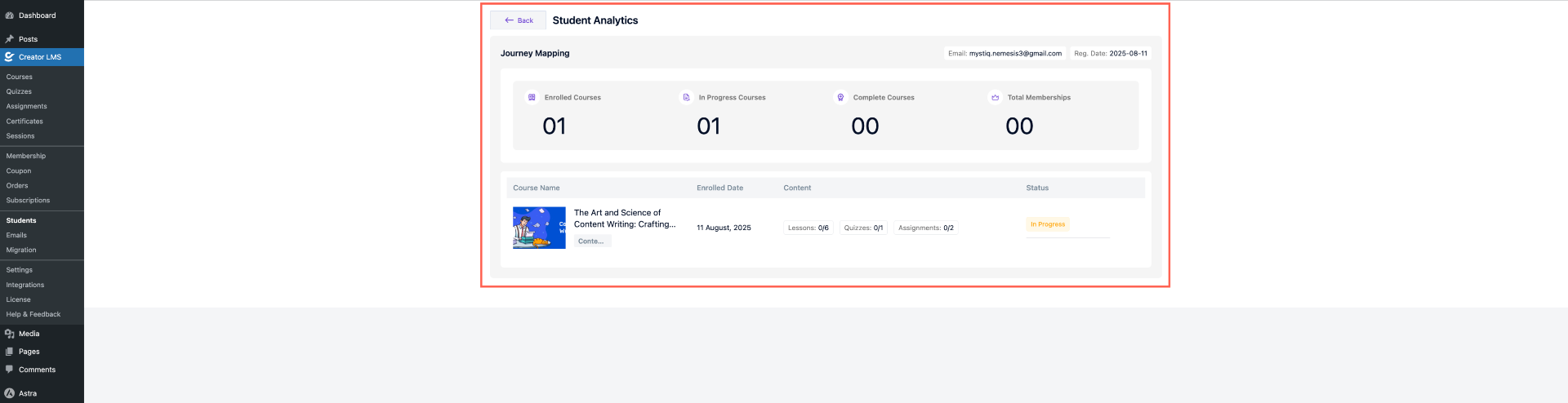Click the In Progress Courses count 01

(709, 126)
